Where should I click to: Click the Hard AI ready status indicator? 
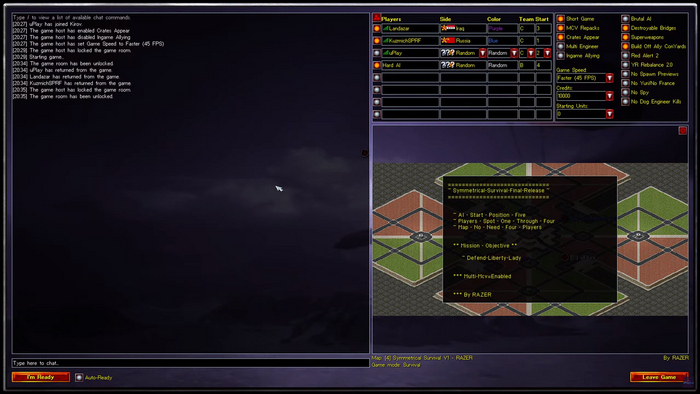377,65
